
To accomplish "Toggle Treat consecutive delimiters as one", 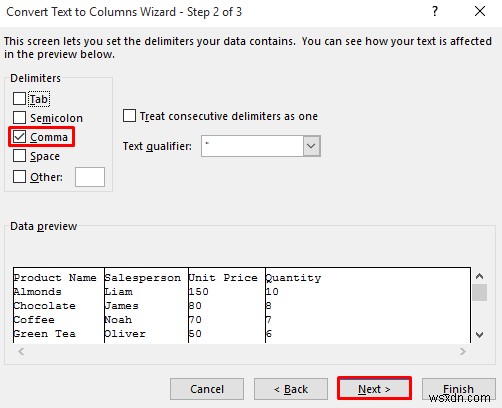I will click(129, 116).
